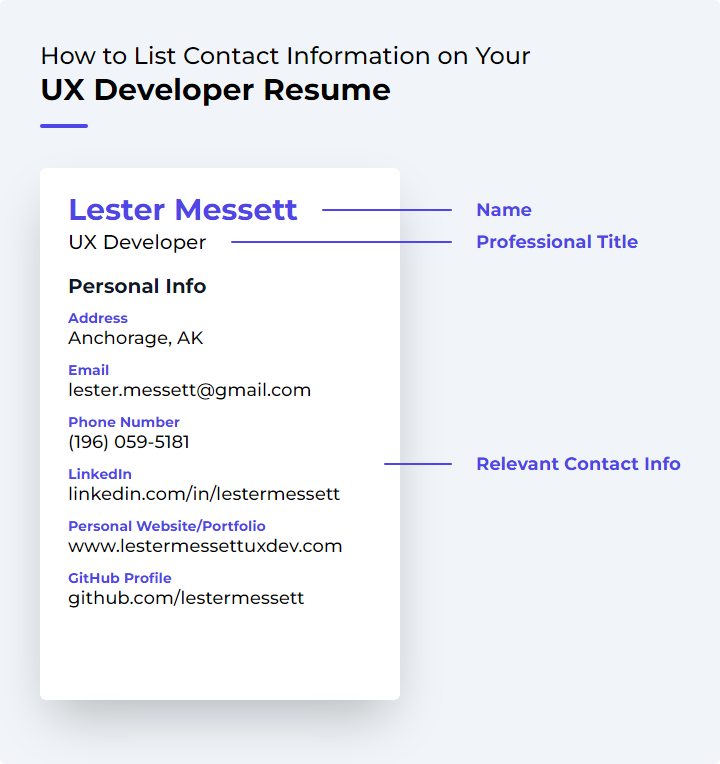Click the Name annotation label
The image size is (720, 764).
tap(504, 210)
